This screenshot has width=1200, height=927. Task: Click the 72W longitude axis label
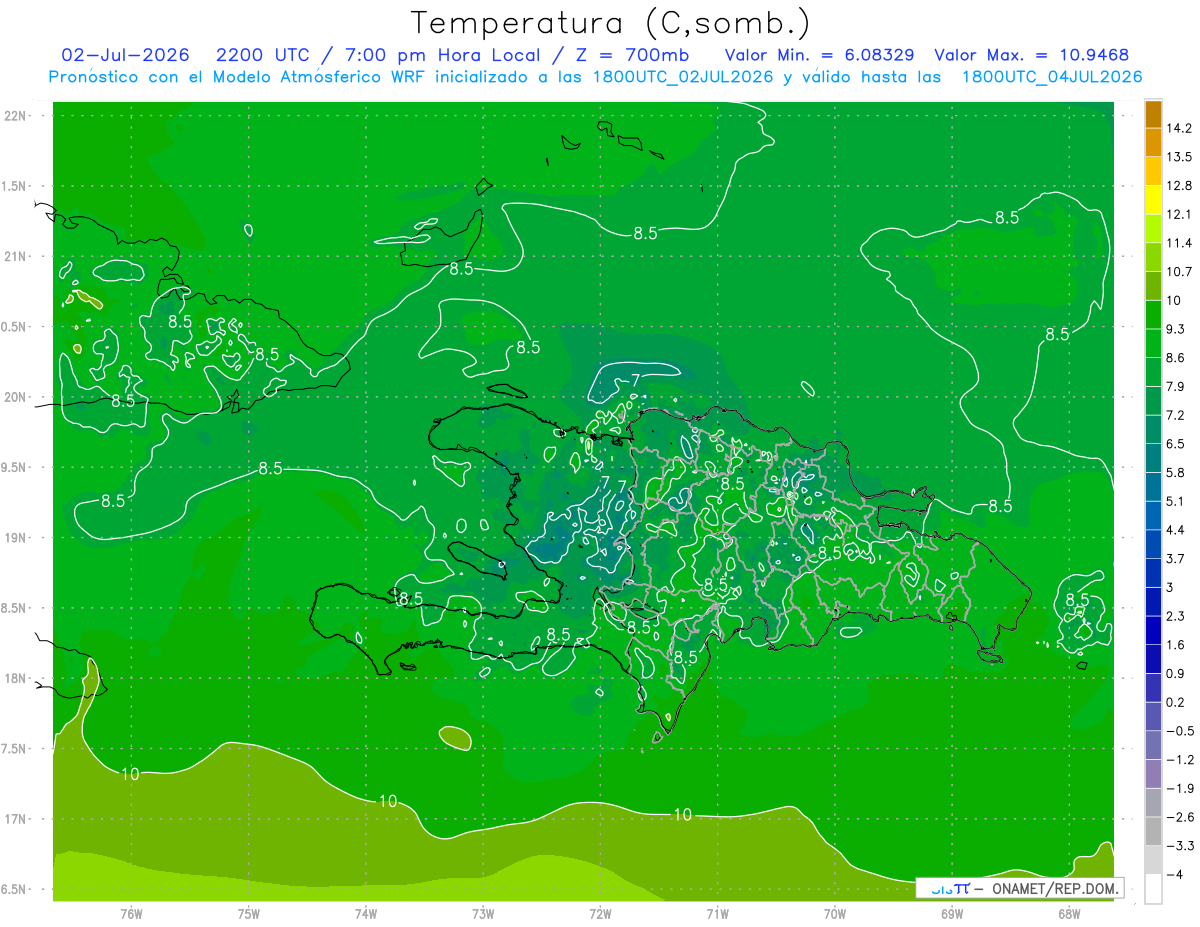[x=600, y=913]
